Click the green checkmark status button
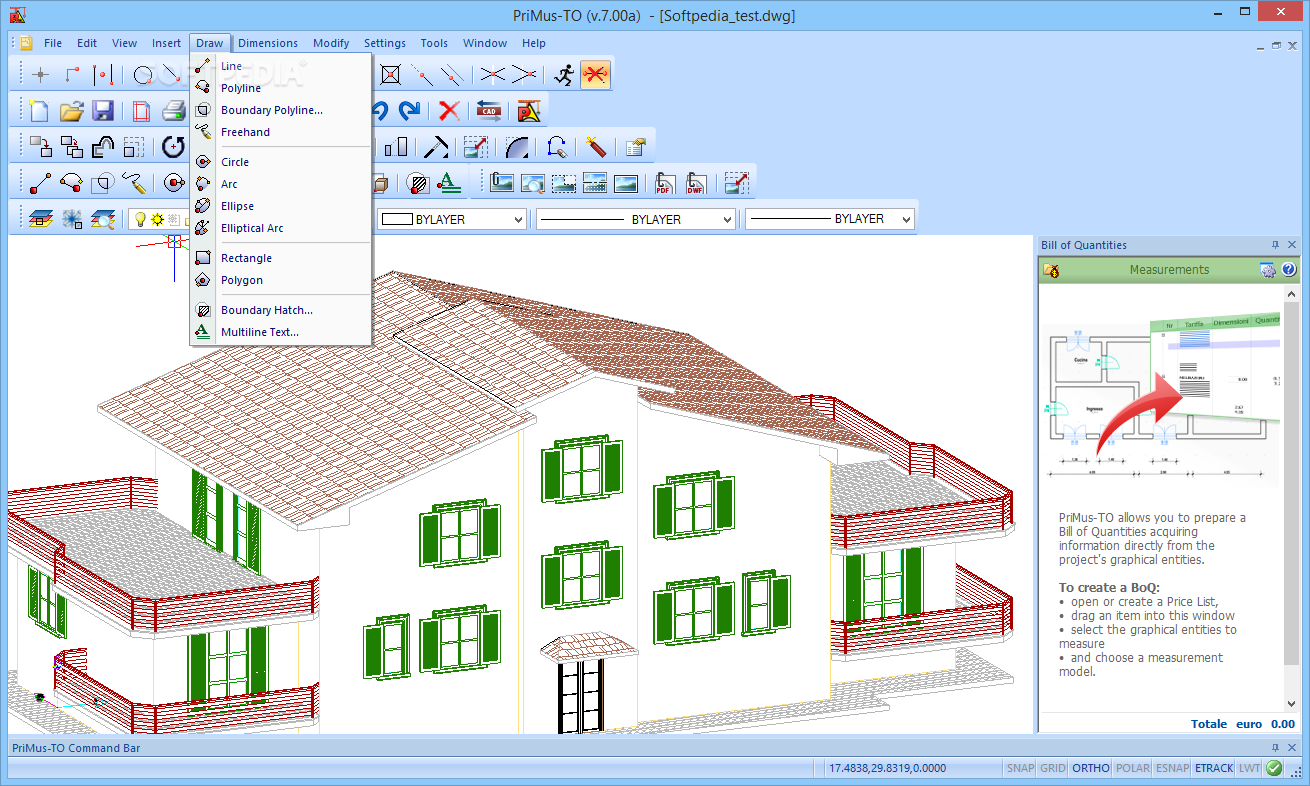1310x786 pixels. 1274,768
